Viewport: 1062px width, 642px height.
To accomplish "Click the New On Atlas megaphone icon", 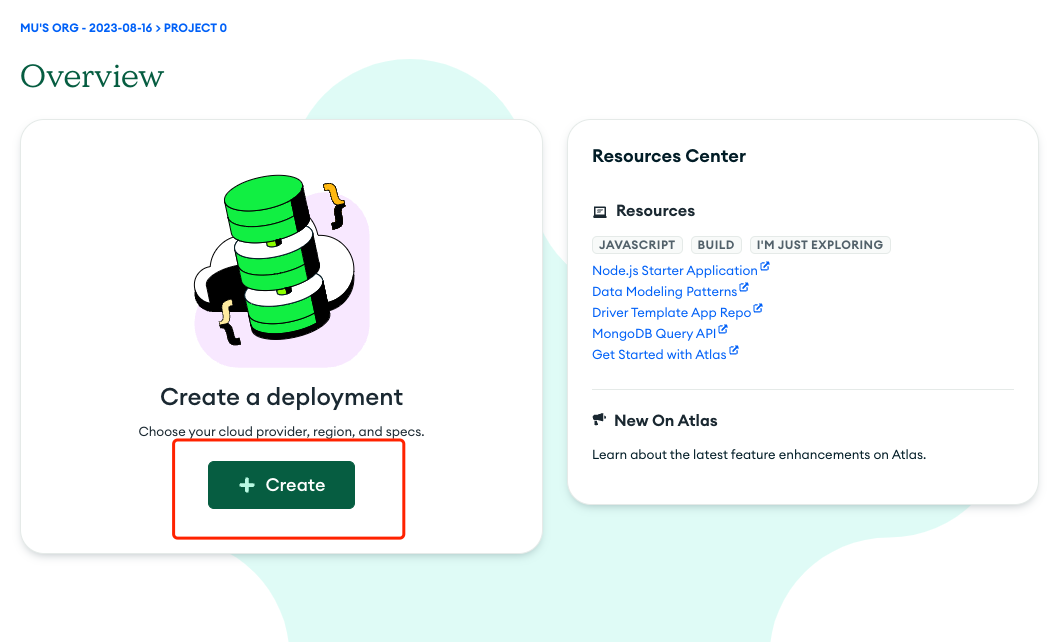I will tap(600, 420).
